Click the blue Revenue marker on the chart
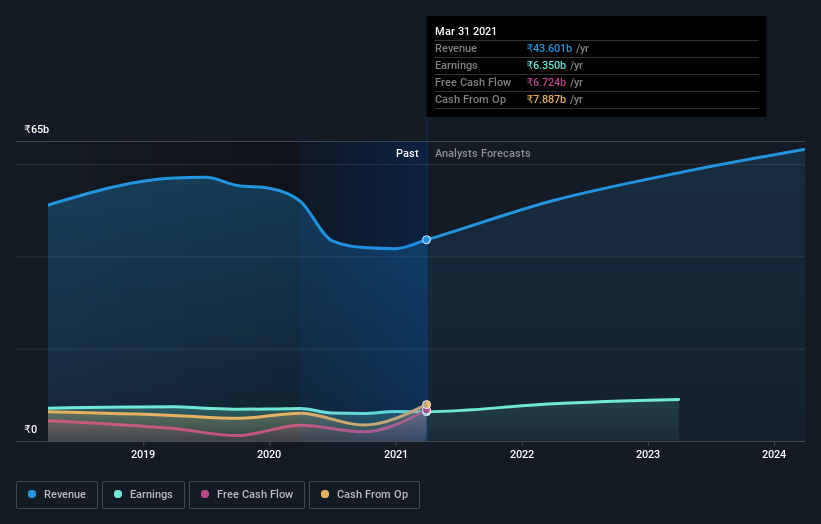The height and width of the screenshot is (524, 821). pos(426,240)
